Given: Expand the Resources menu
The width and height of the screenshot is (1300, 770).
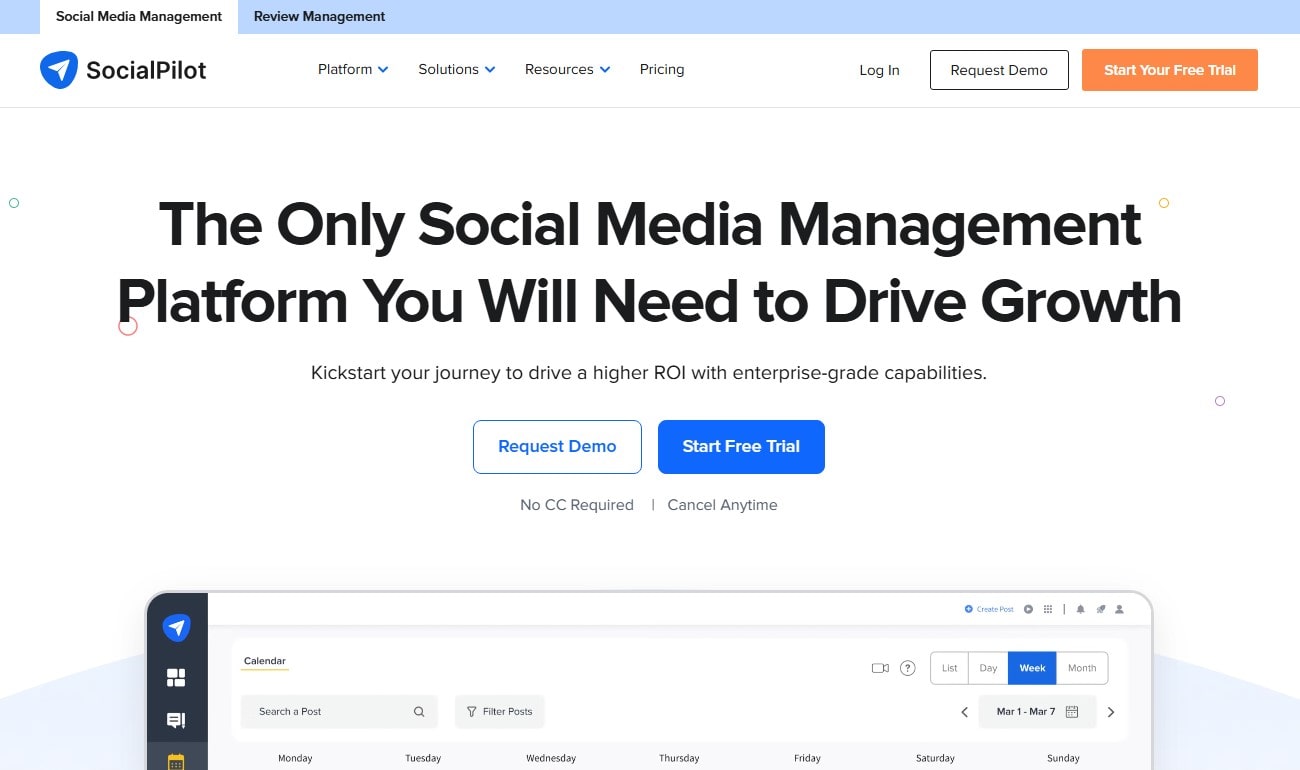Looking at the screenshot, I should 567,69.
